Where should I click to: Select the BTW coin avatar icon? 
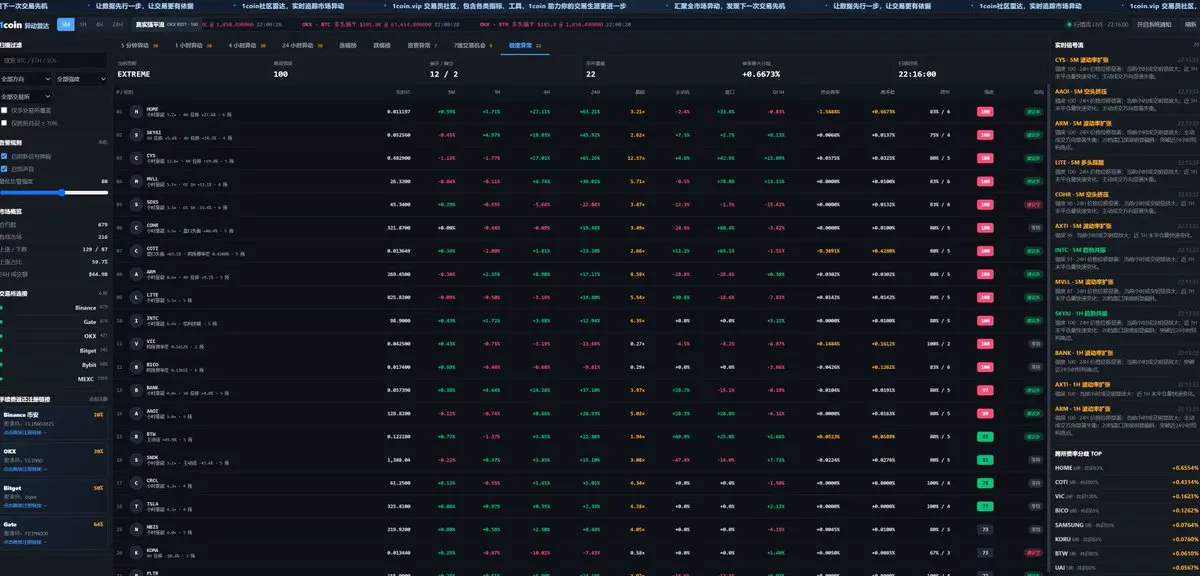(136, 435)
